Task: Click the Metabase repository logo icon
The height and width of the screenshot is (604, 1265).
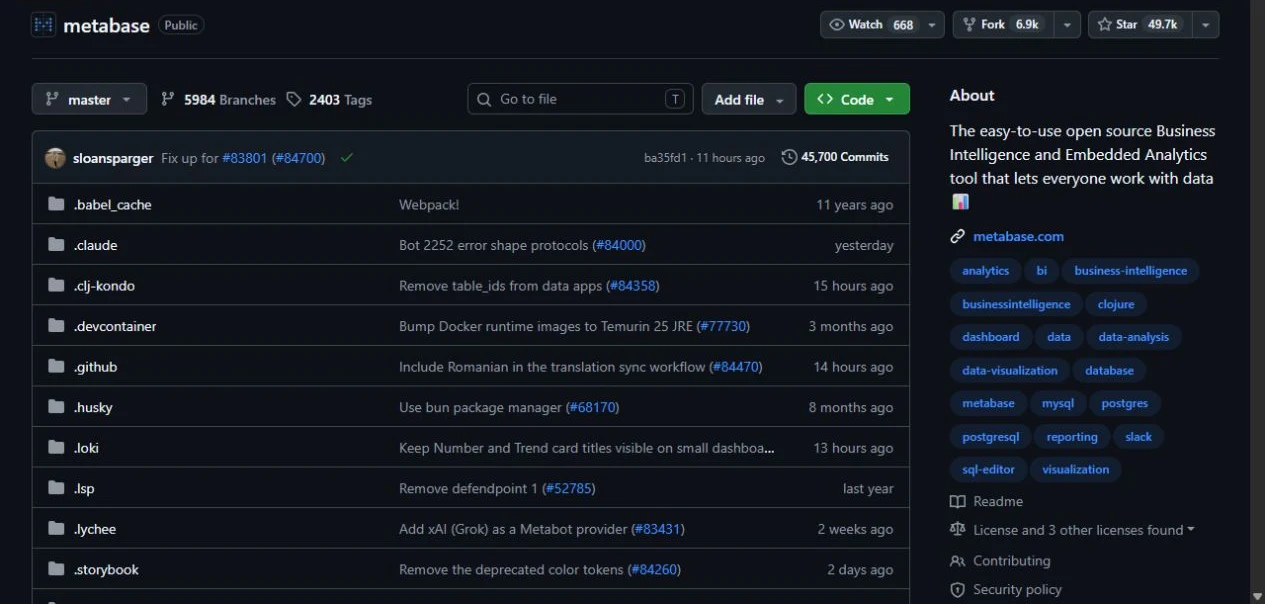Action: (43, 25)
